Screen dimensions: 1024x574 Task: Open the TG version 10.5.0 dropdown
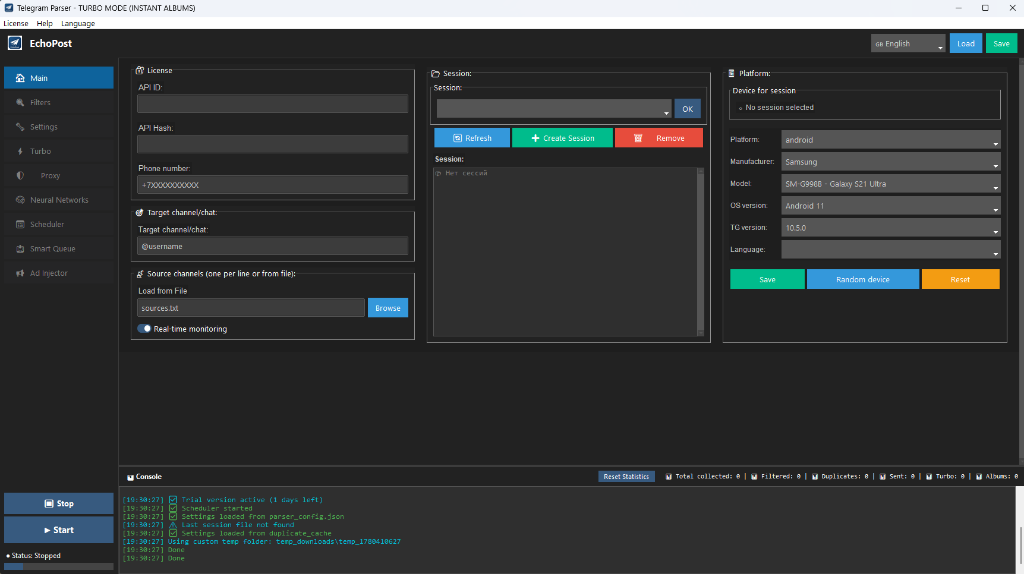click(x=891, y=228)
